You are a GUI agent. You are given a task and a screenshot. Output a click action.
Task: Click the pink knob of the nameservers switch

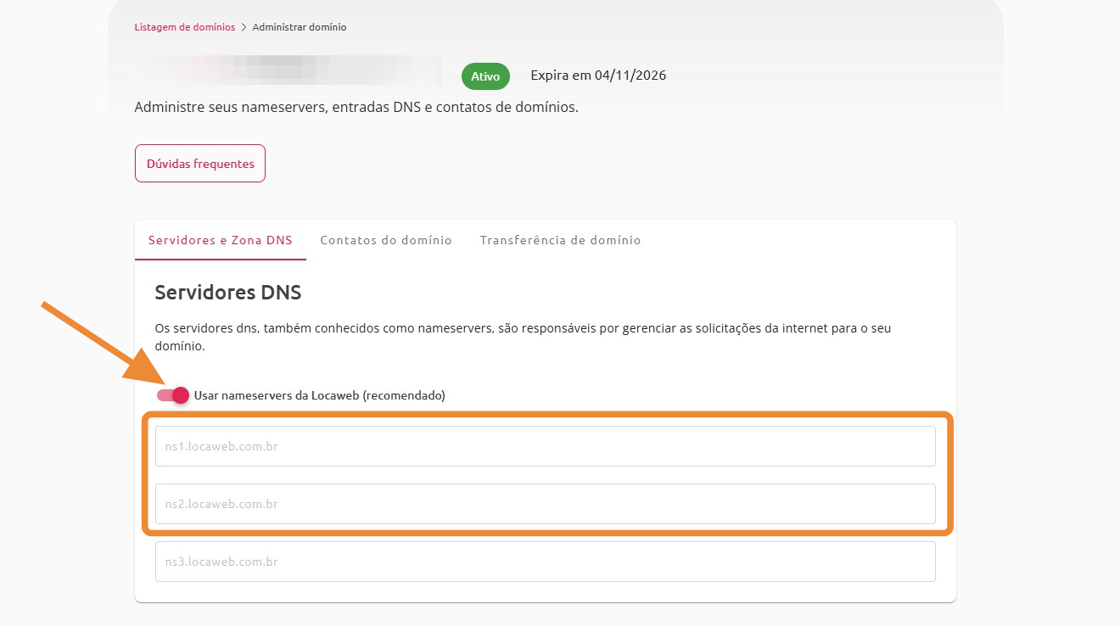(x=180, y=396)
